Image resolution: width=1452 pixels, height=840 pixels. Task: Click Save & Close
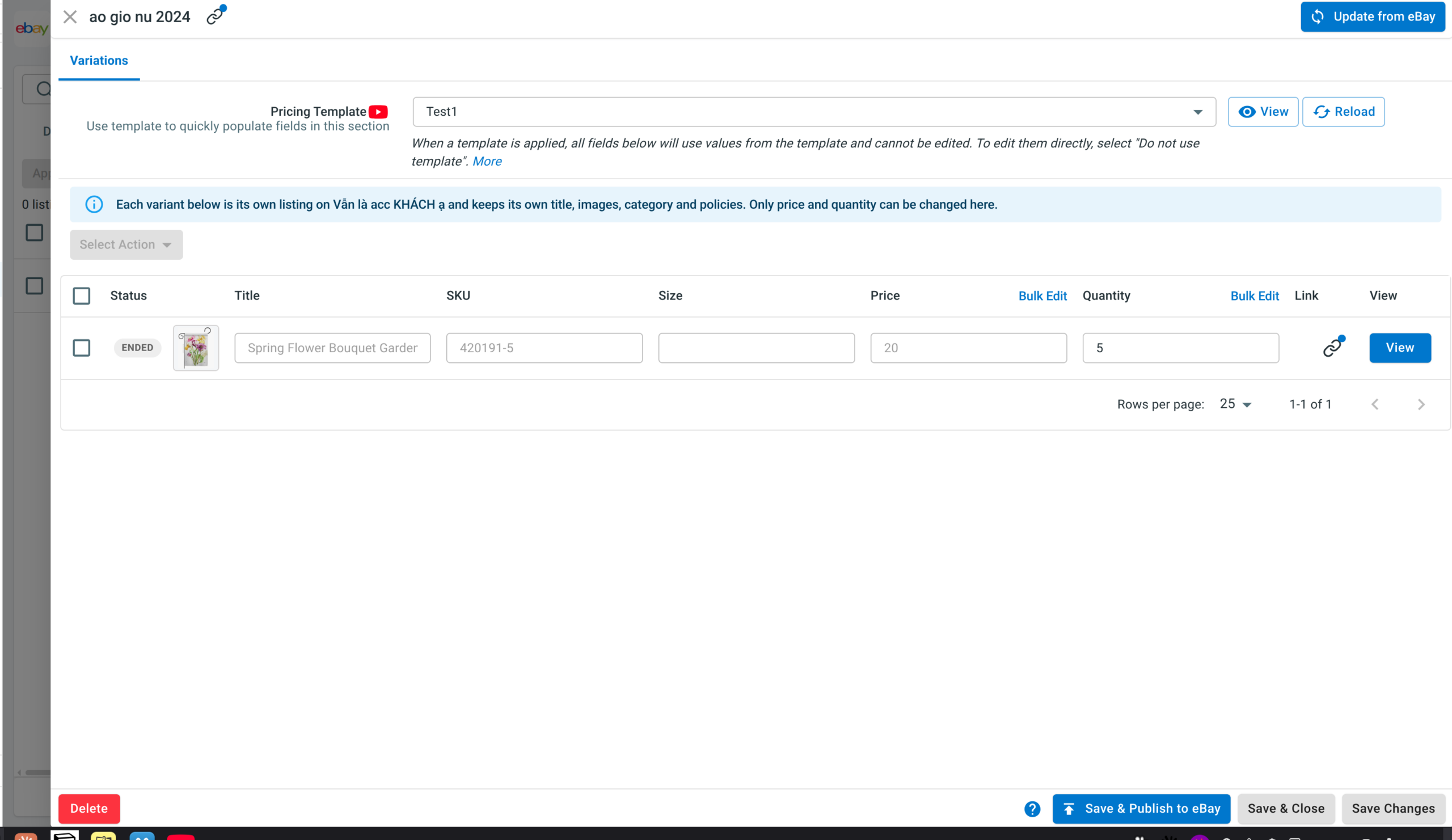[1285, 809]
